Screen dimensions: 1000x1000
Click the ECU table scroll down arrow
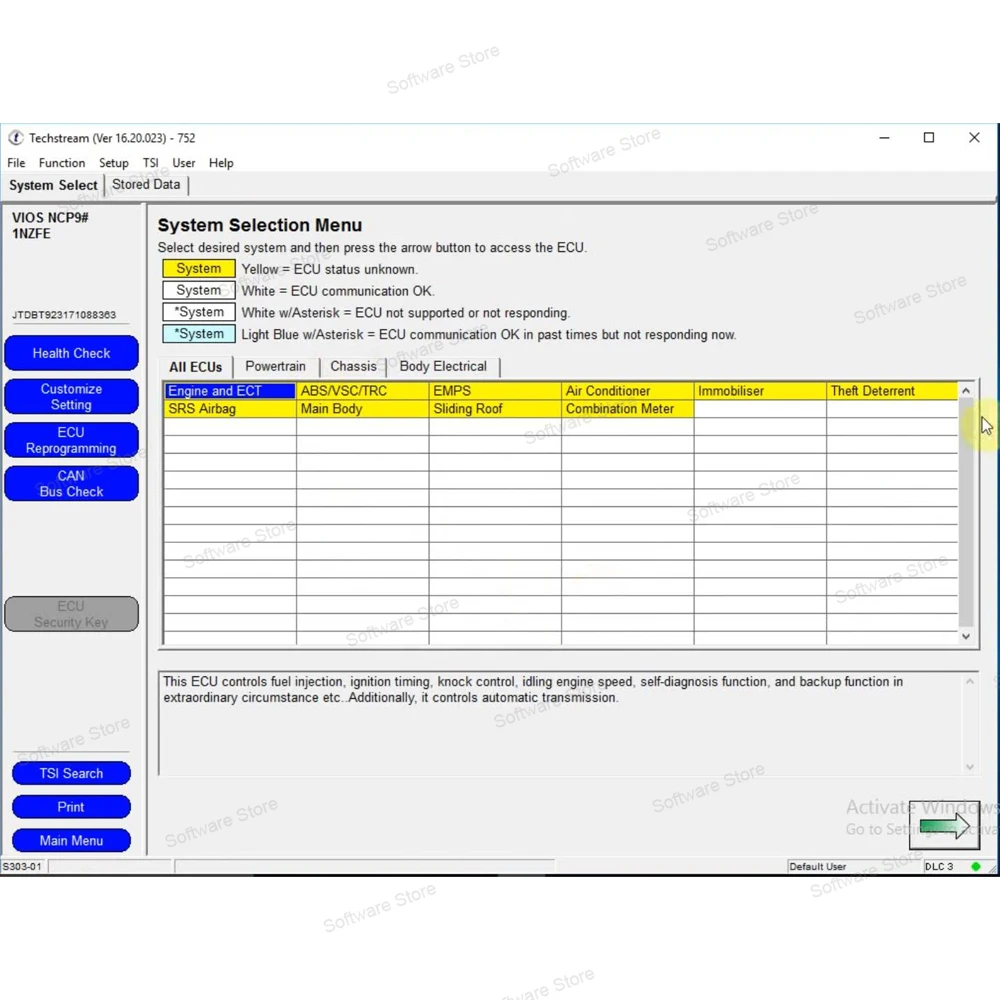[x=966, y=636]
